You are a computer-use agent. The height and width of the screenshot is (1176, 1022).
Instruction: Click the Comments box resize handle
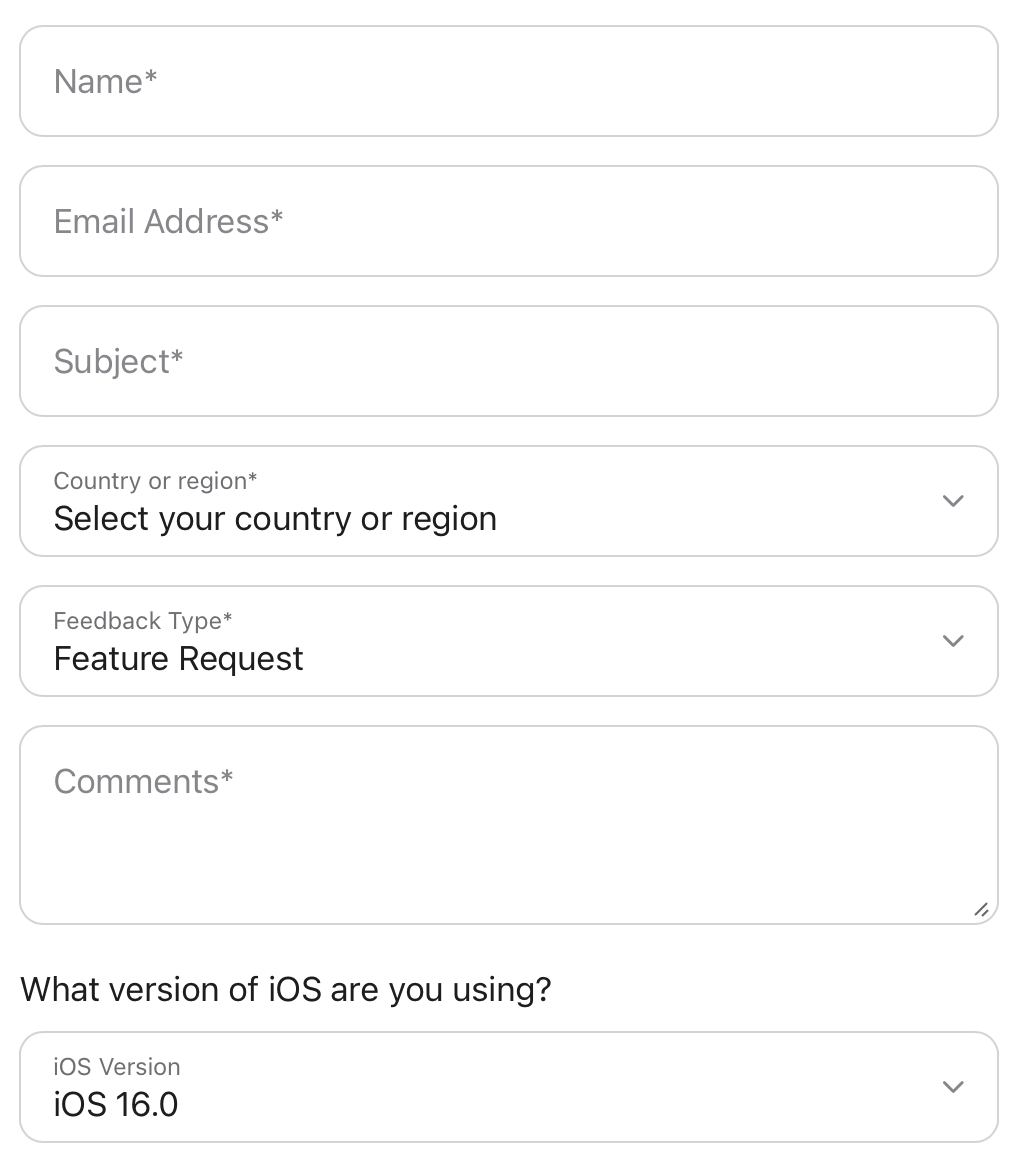pos(981,909)
